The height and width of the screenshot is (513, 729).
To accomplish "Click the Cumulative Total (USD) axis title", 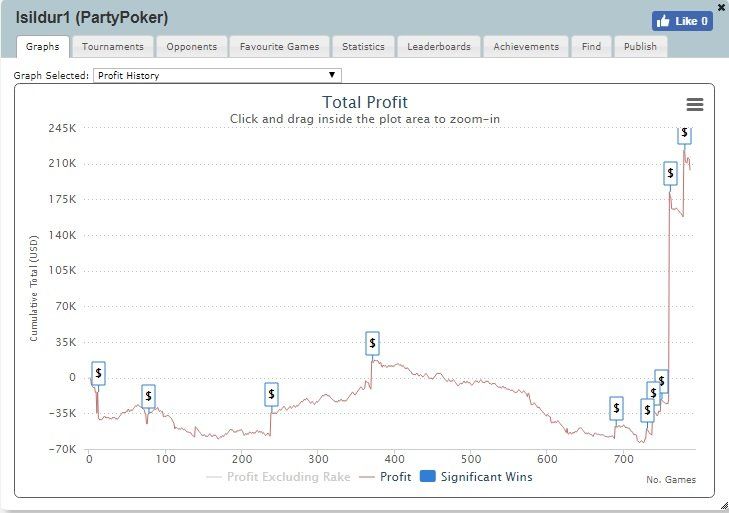I will (x=33, y=288).
